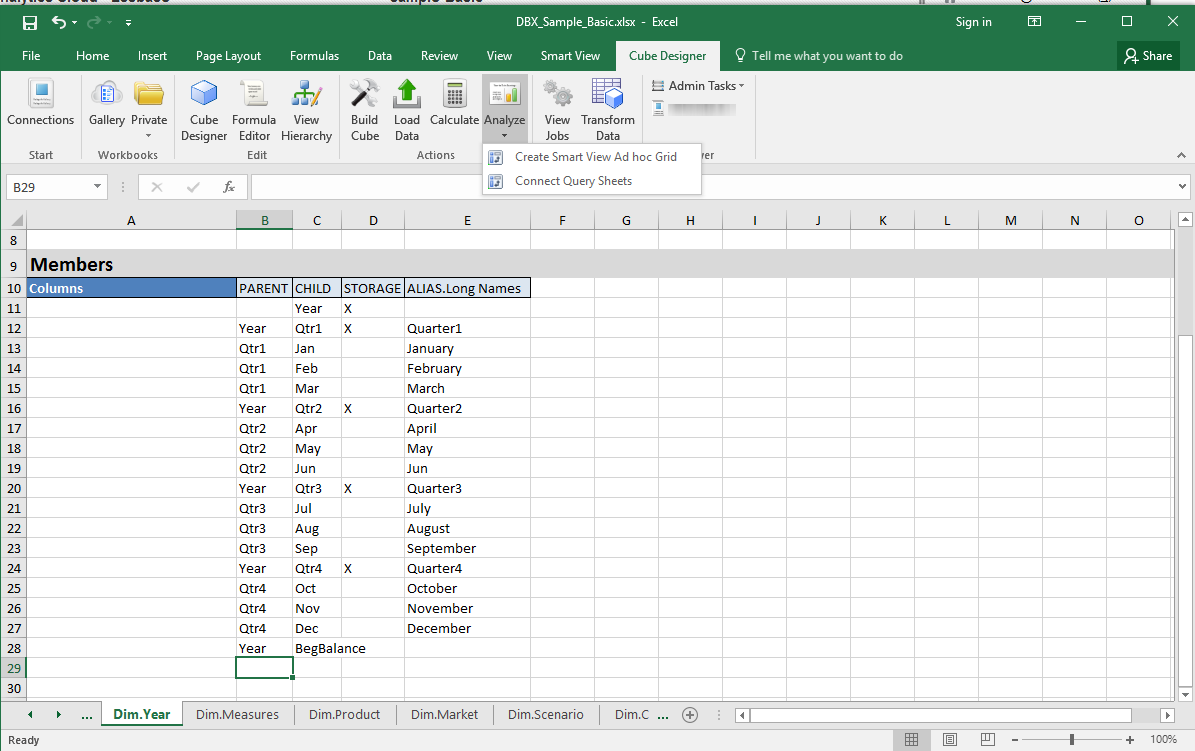
Task: Click the cell containing September
Action: pos(467,548)
